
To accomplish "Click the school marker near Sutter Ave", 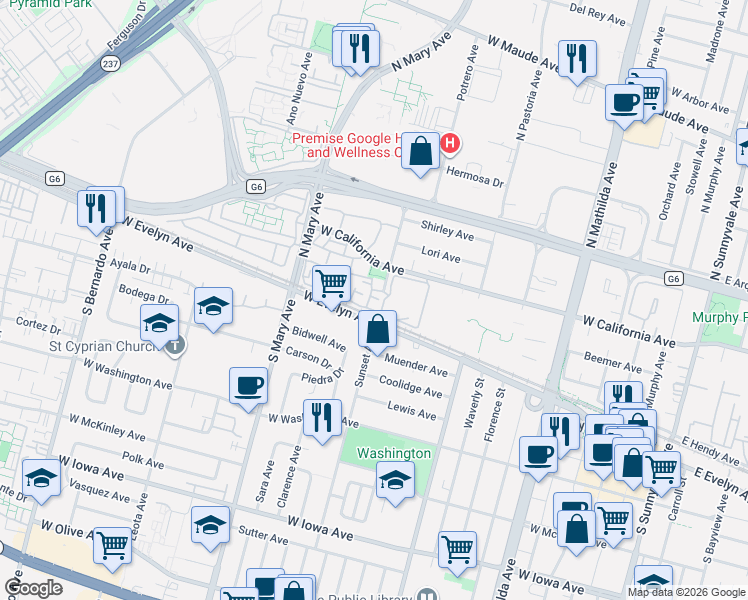I will point(210,527).
